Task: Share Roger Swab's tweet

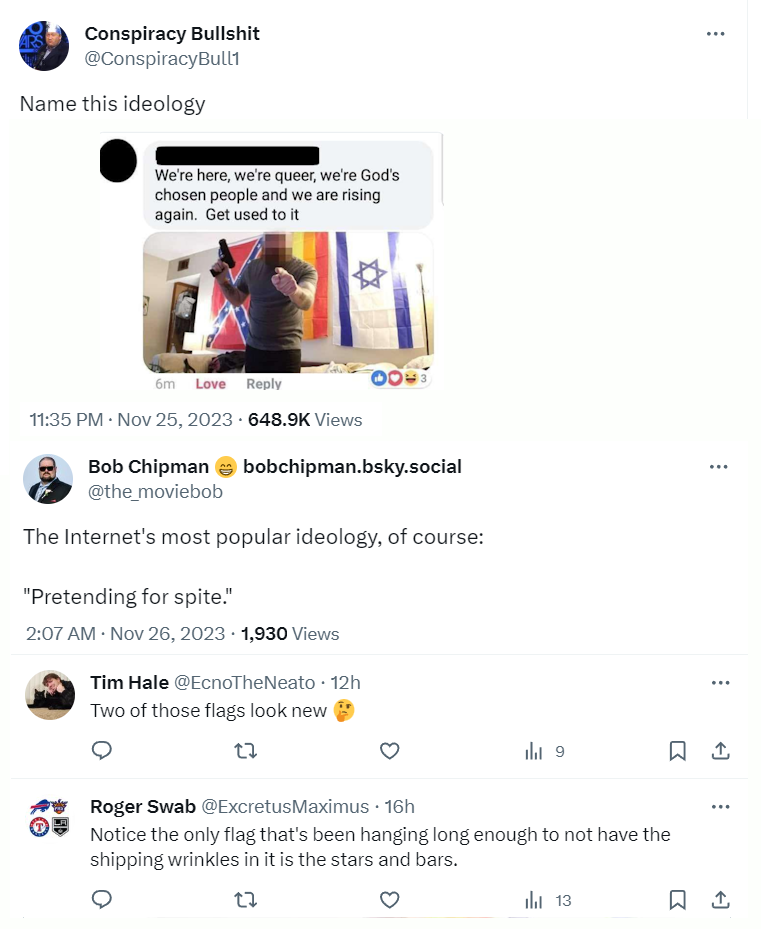Action: [718, 901]
